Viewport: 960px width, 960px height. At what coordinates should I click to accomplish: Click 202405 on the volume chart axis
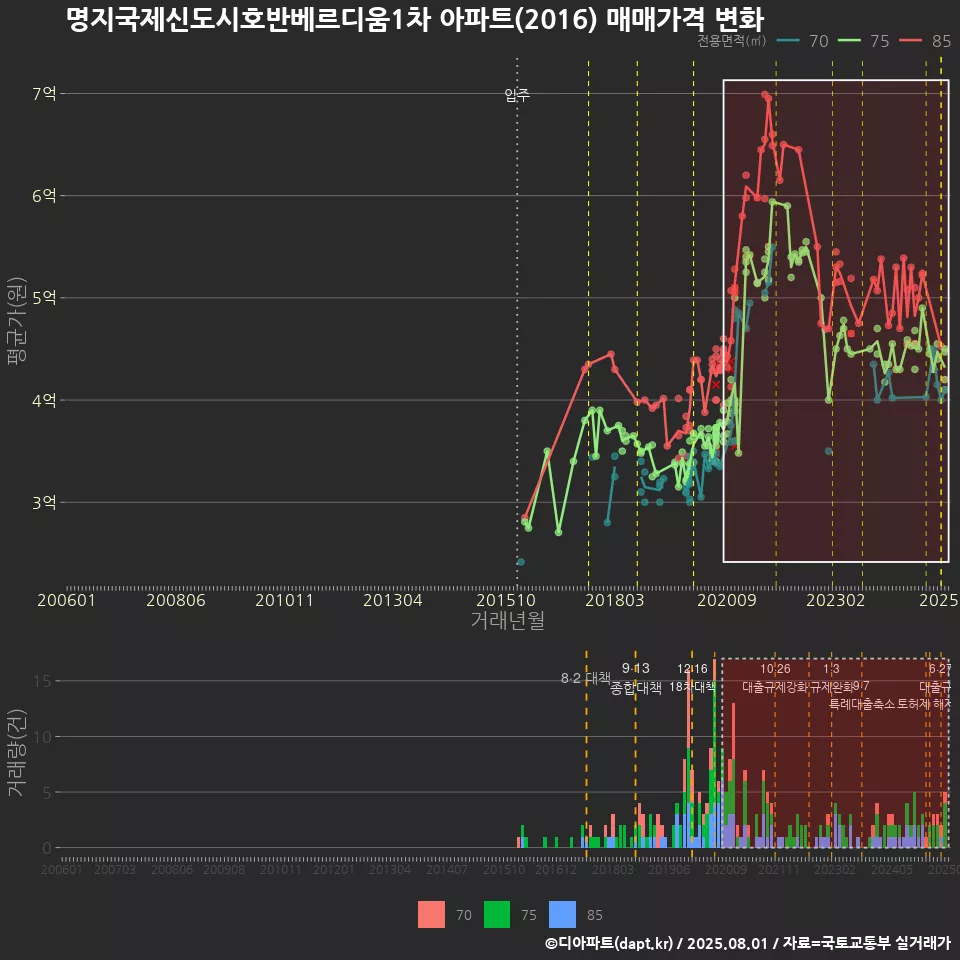(892, 869)
